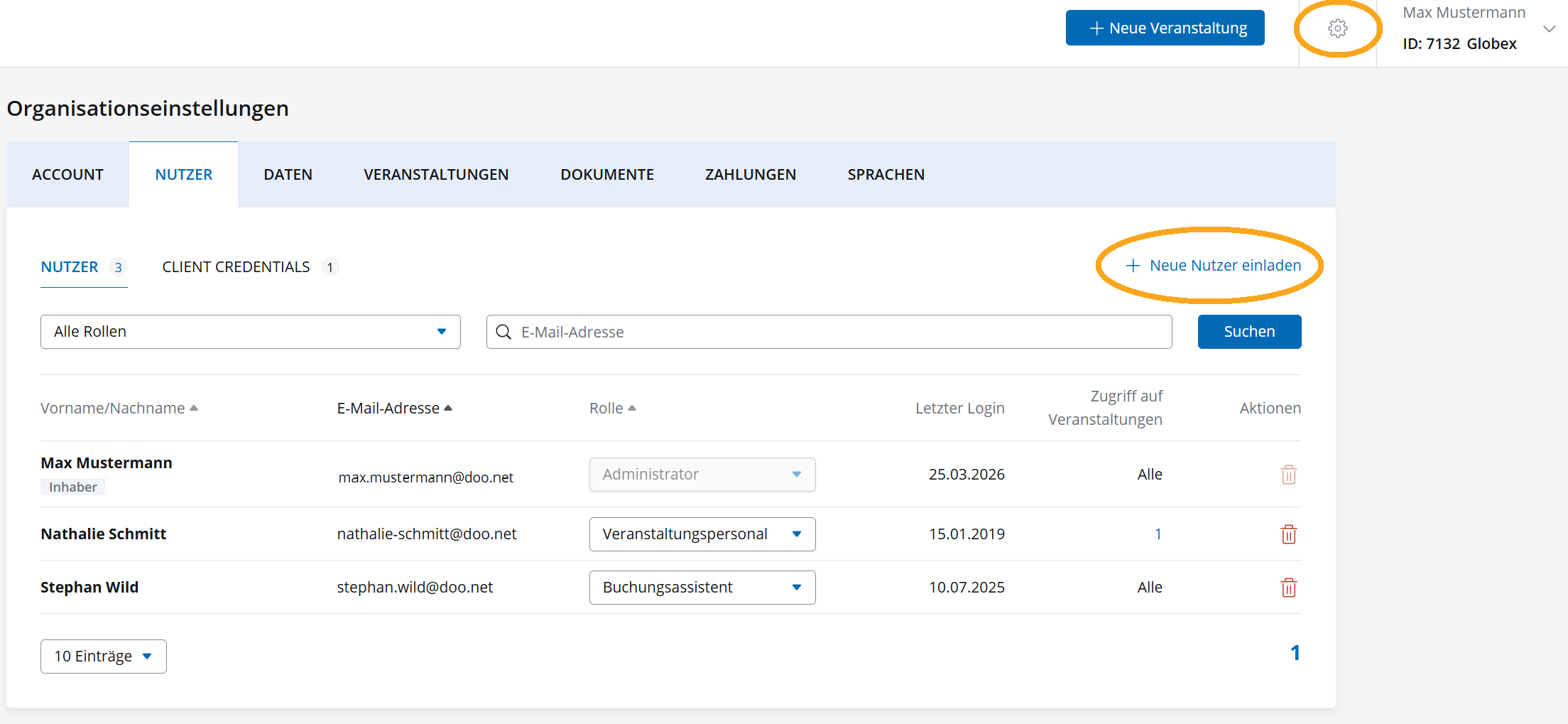Viewport: 1568px width, 724px height.
Task: Switch to CLIENT CREDENTIALS sub-tab
Action: 236,267
